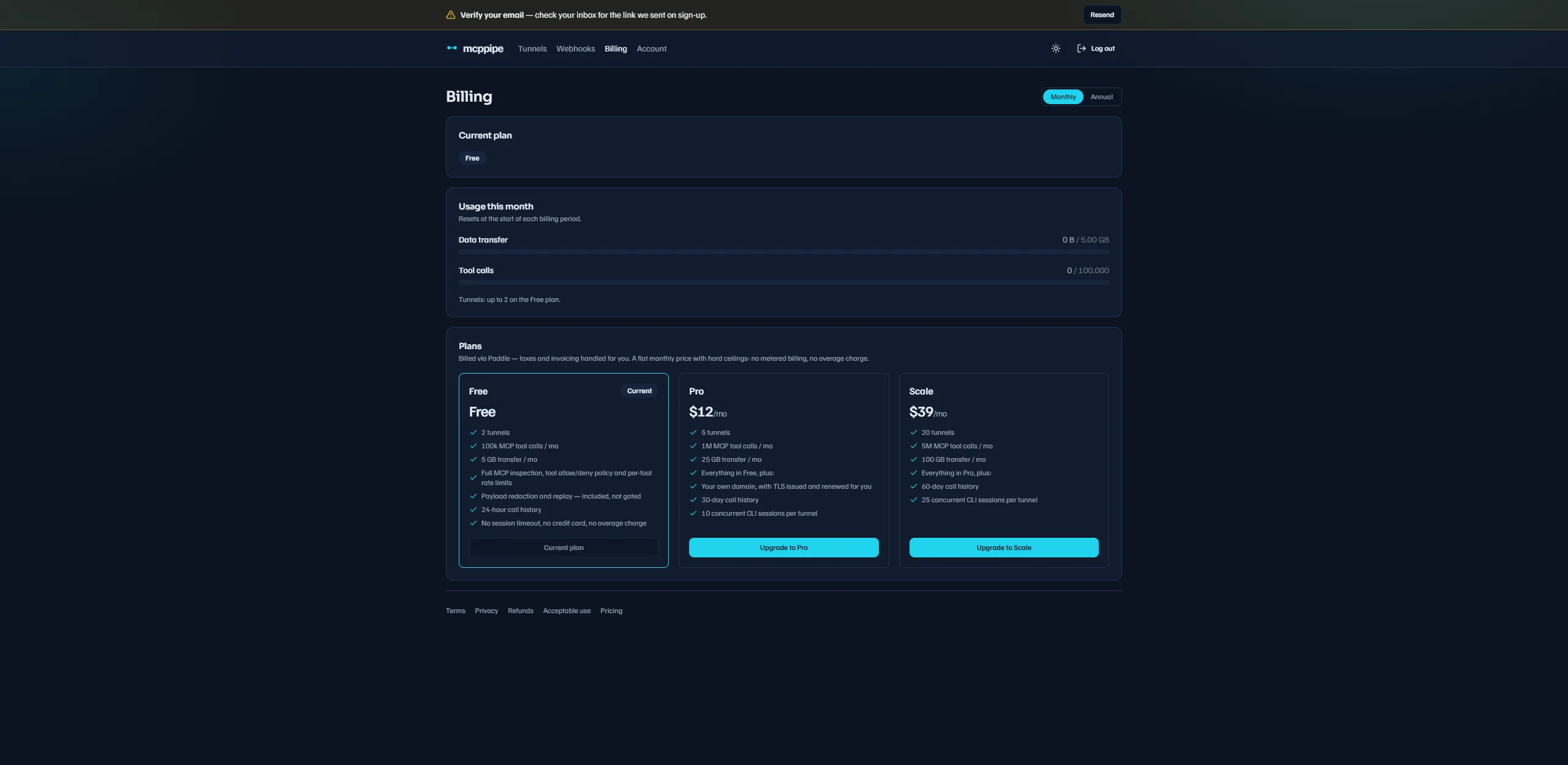
Task: Click the $12/mo Pro price
Action: point(707,412)
